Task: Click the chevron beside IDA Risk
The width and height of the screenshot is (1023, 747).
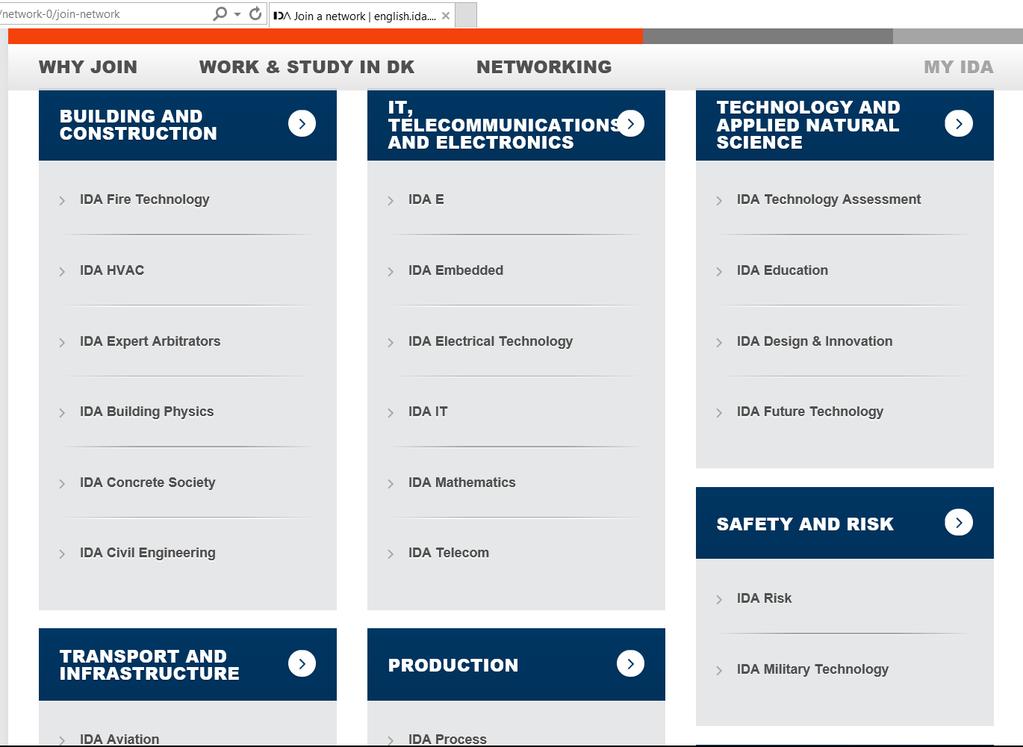Action: 719,600
